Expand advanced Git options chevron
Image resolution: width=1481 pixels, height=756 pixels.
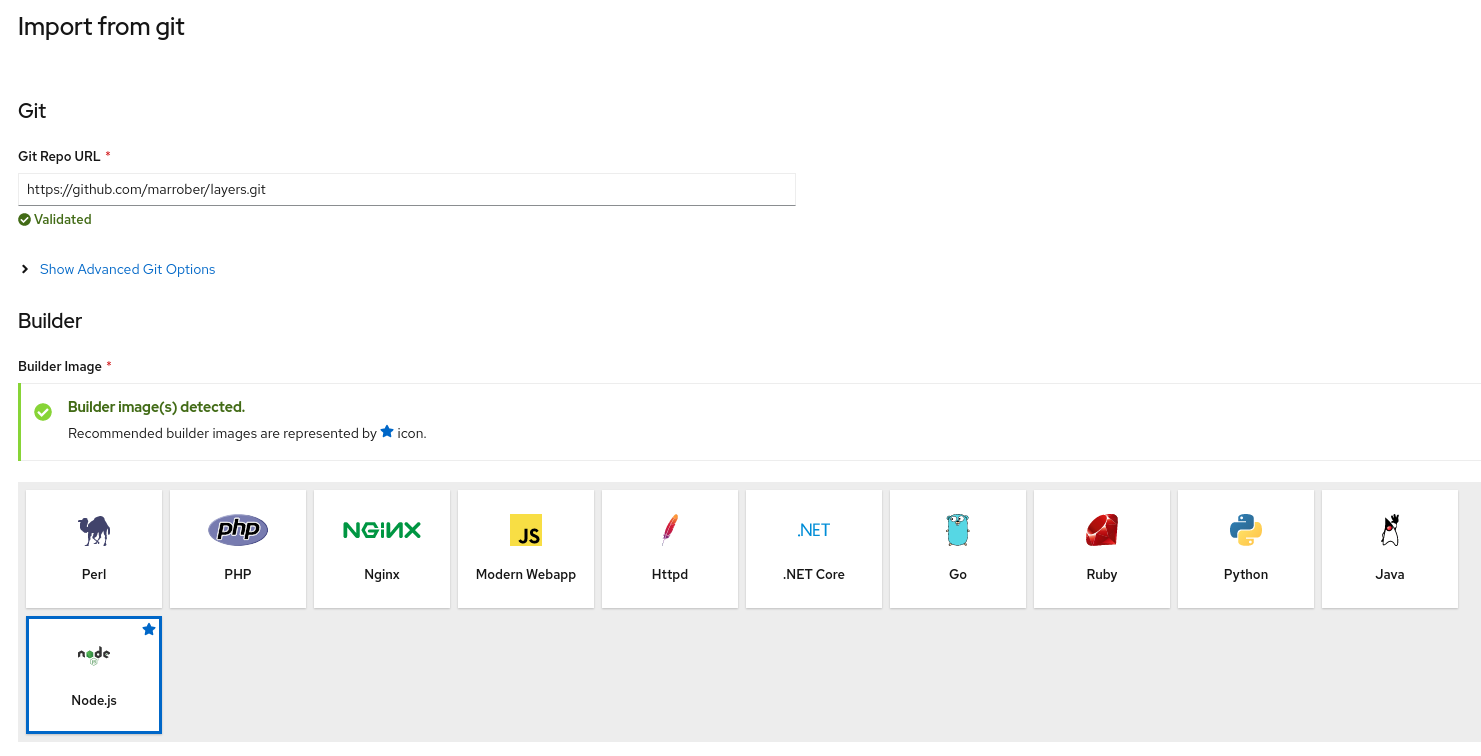25,269
